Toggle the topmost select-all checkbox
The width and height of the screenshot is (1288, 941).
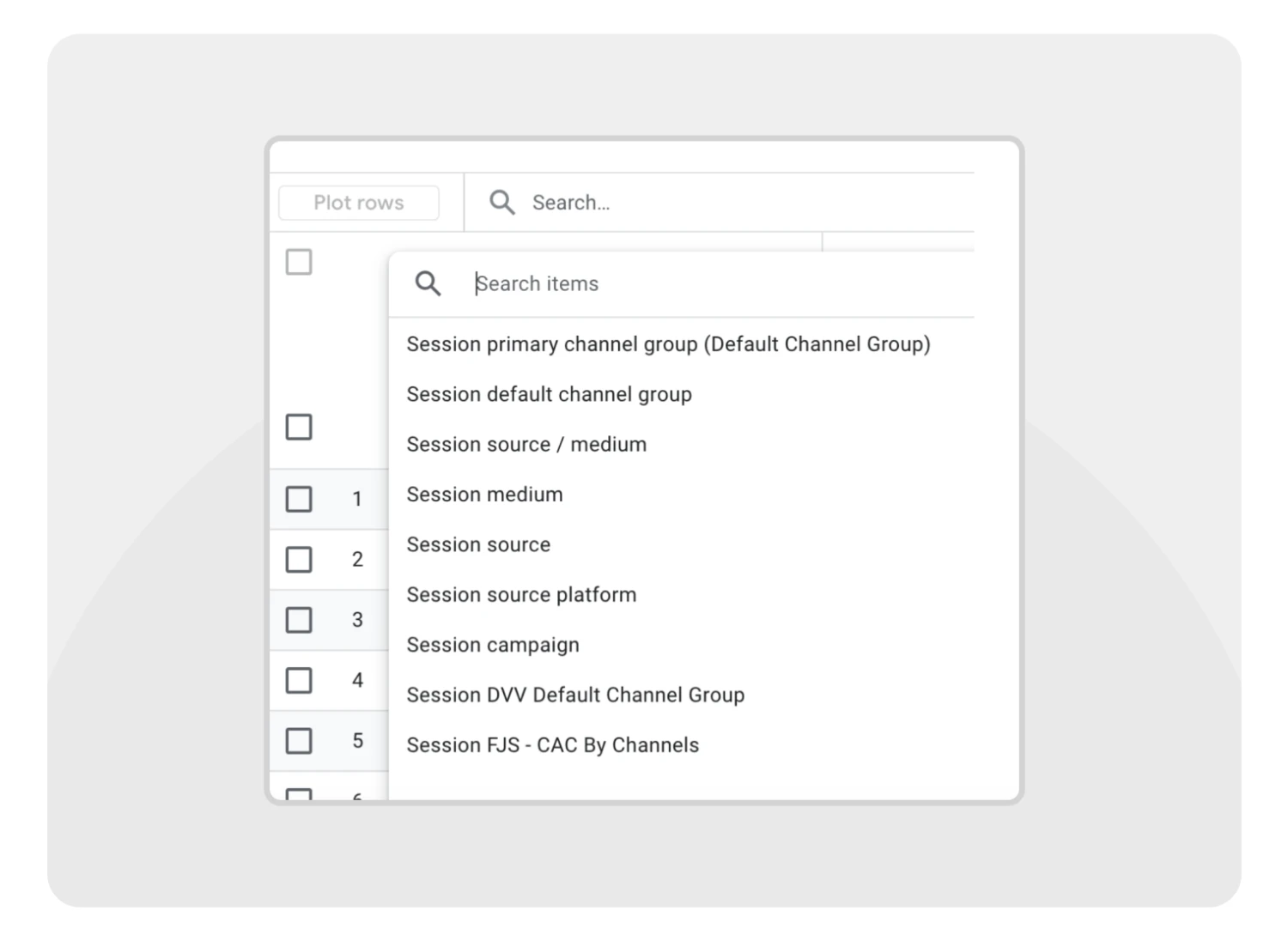click(299, 262)
